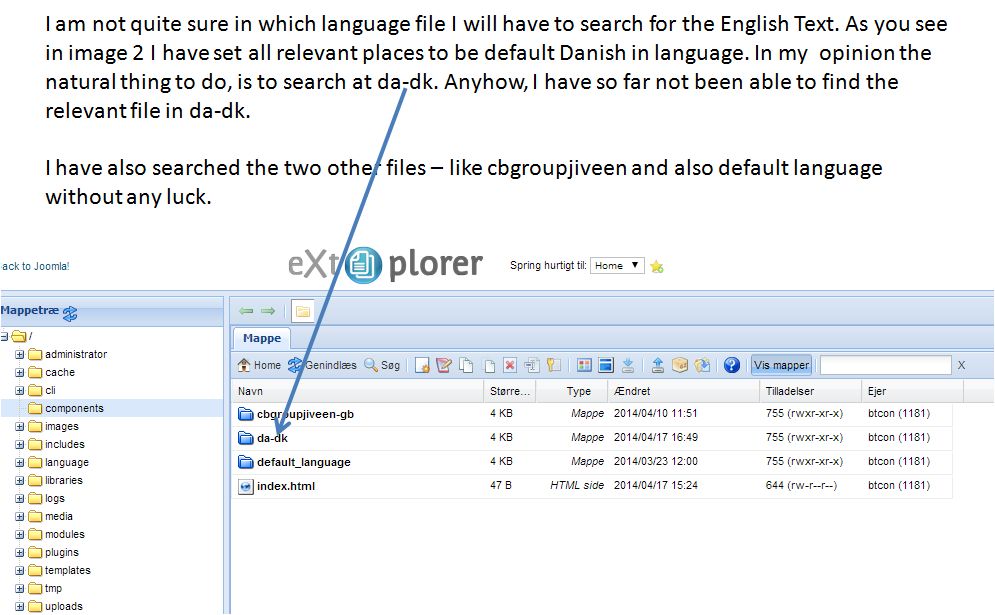Select the index.html file
This screenshot has width=995, height=615.
pos(591,486)
